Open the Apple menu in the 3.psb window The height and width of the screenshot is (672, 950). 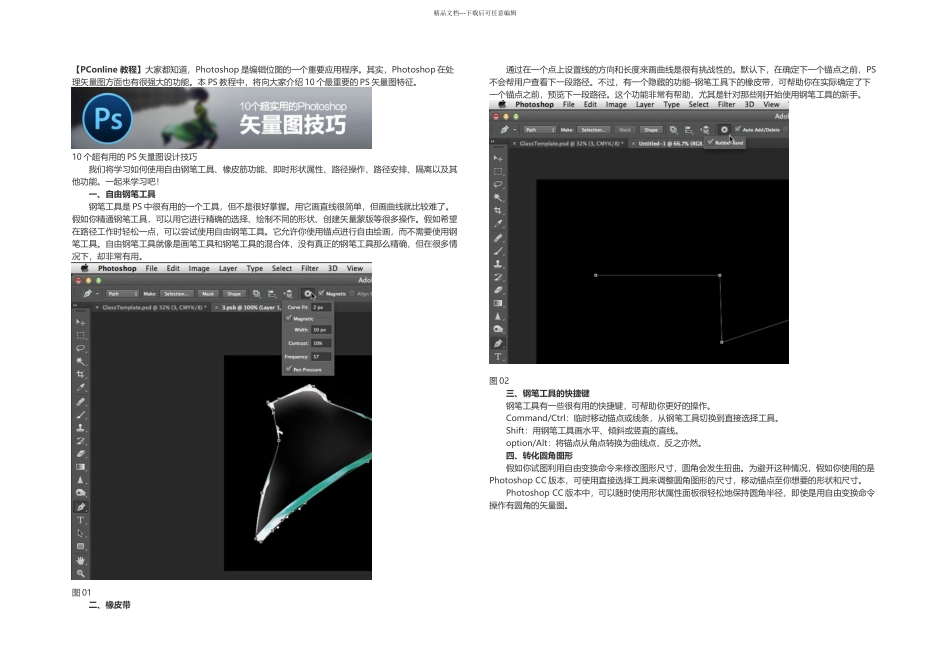click(x=85, y=268)
